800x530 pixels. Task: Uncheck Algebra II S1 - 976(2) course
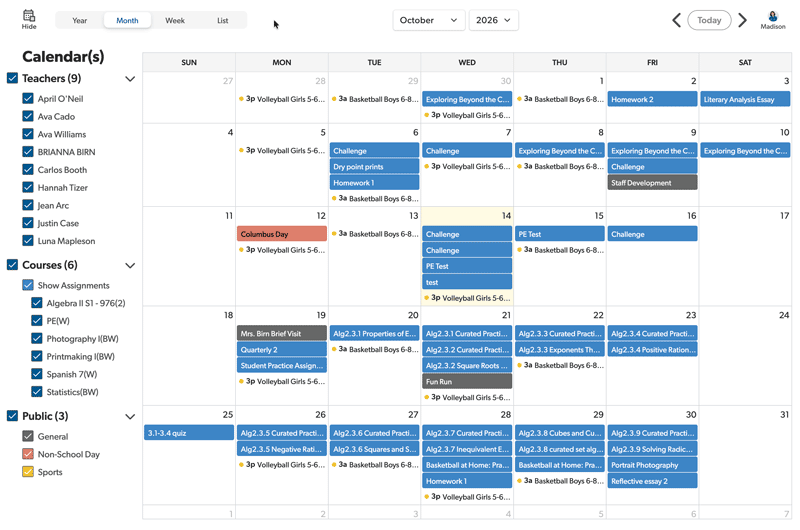(37, 303)
